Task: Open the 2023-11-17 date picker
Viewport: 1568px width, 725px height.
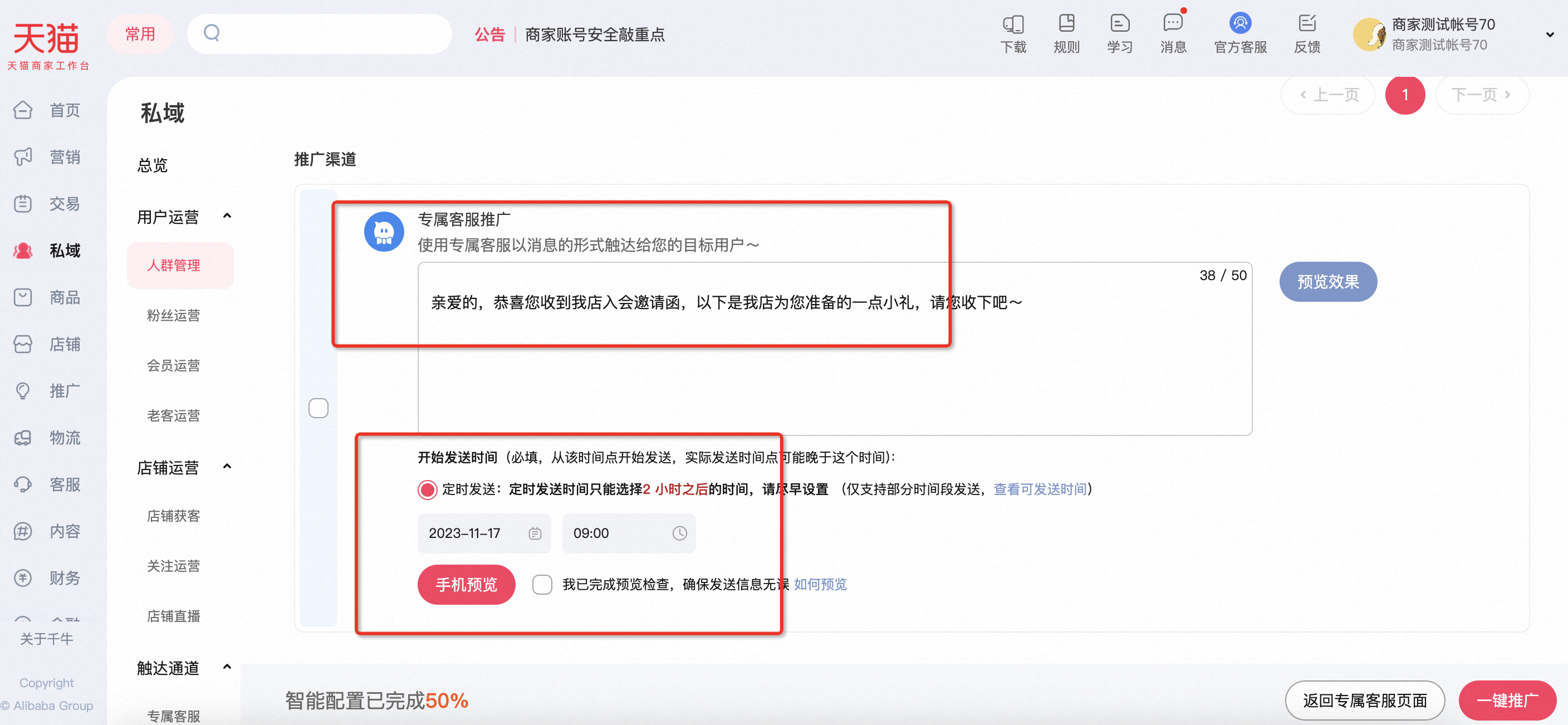Action: [x=484, y=533]
